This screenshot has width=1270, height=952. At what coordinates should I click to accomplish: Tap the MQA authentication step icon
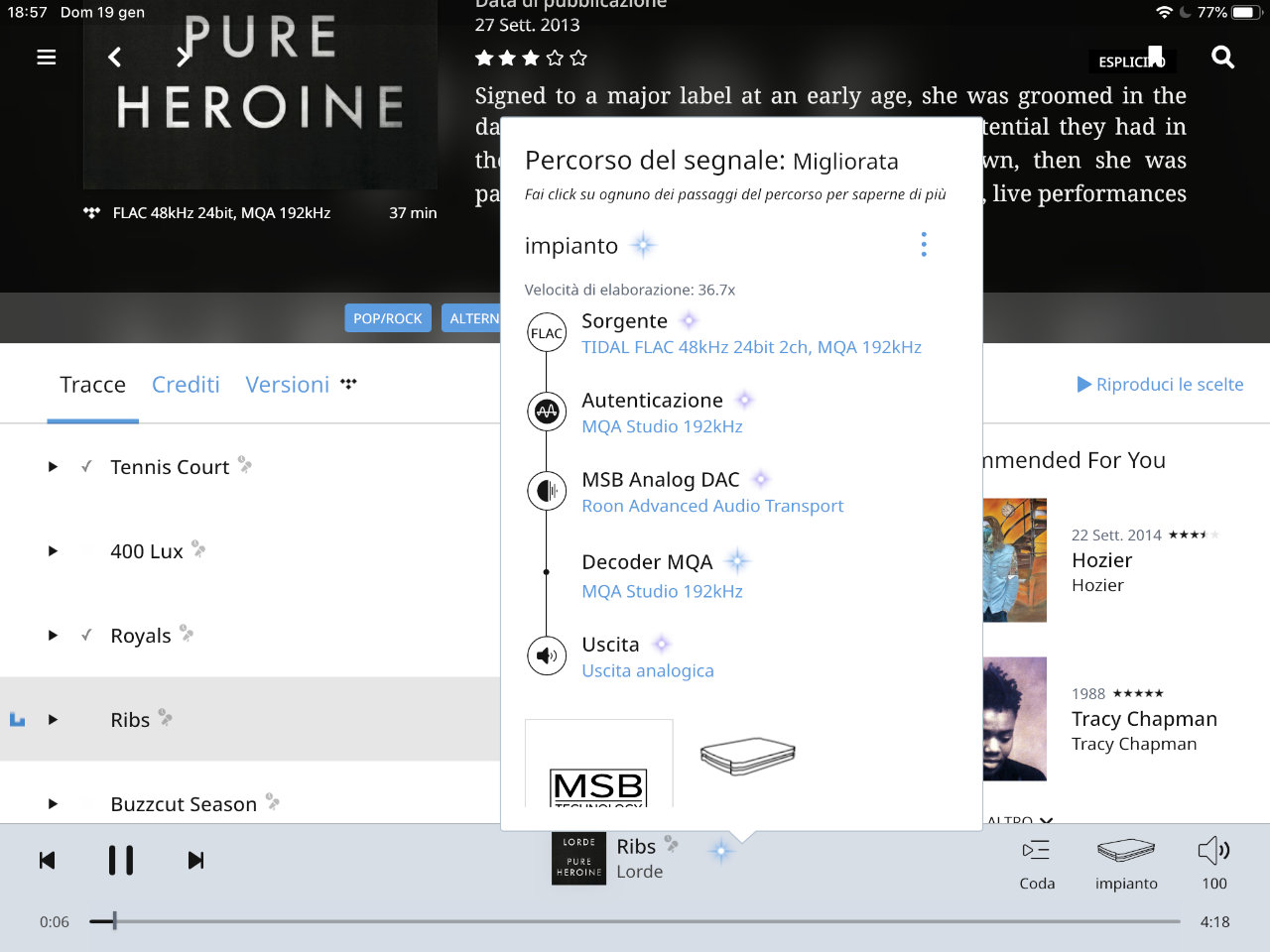547,411
